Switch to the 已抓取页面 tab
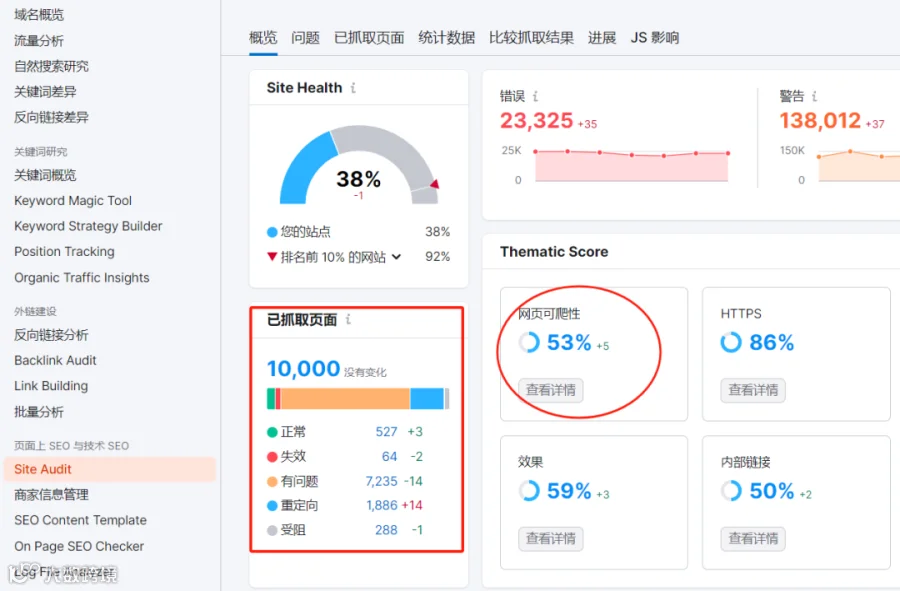 coord(368,38)
